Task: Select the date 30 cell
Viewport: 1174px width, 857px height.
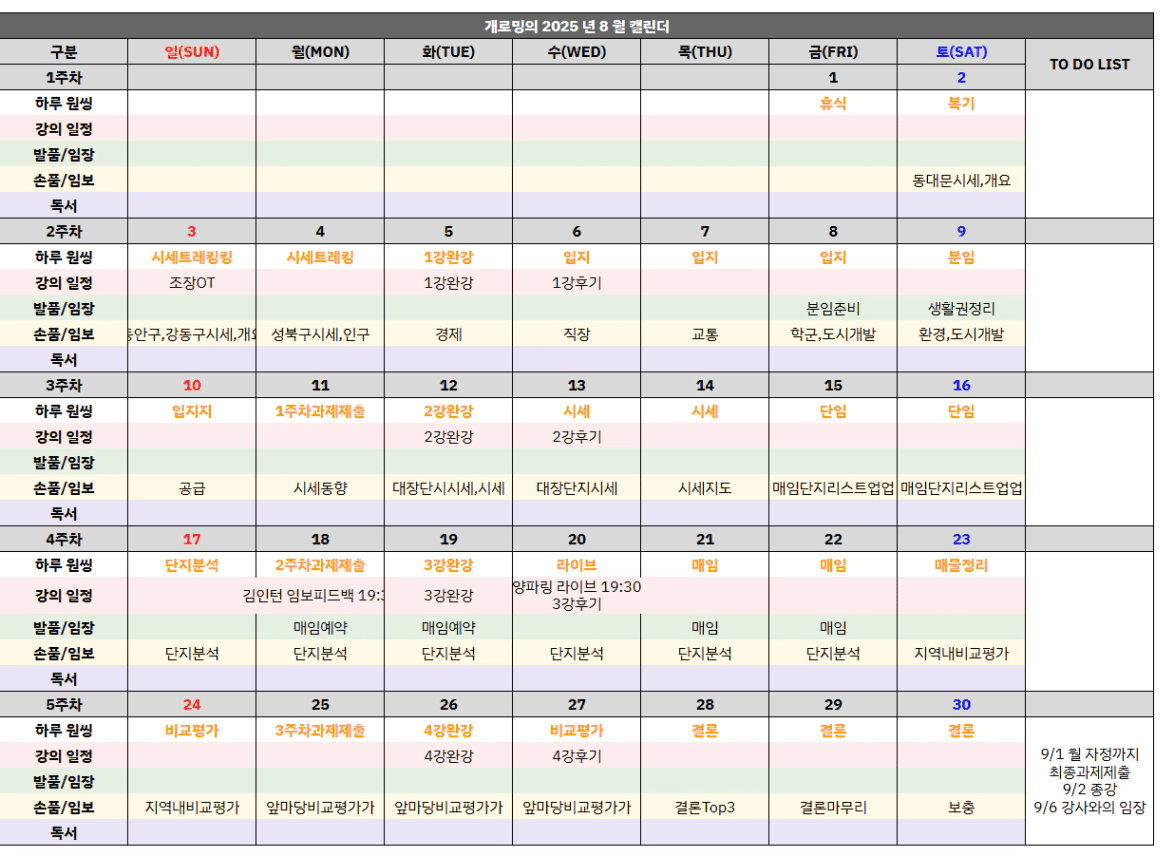Action: pos(961,704)
